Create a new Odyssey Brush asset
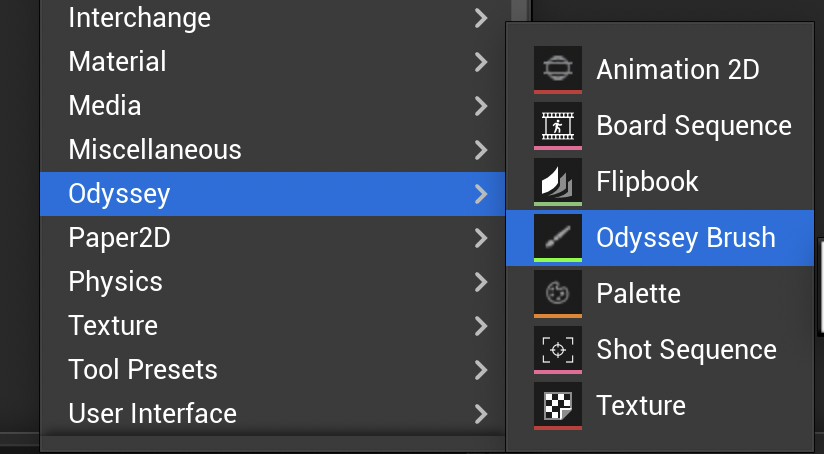Viewport: 824px width, 454px height. tap(685, 238)
